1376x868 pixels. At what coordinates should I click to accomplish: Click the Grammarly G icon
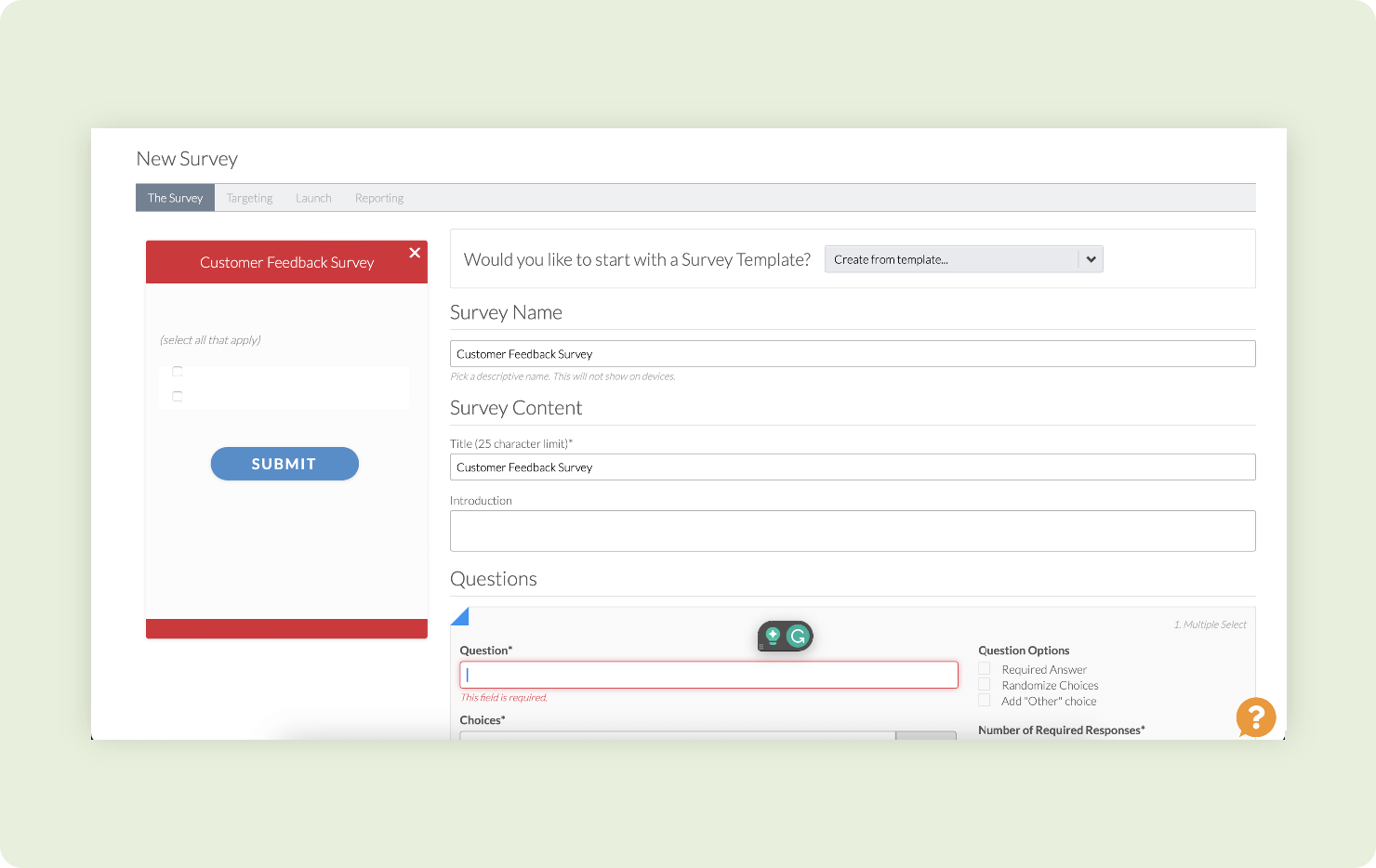798,637
